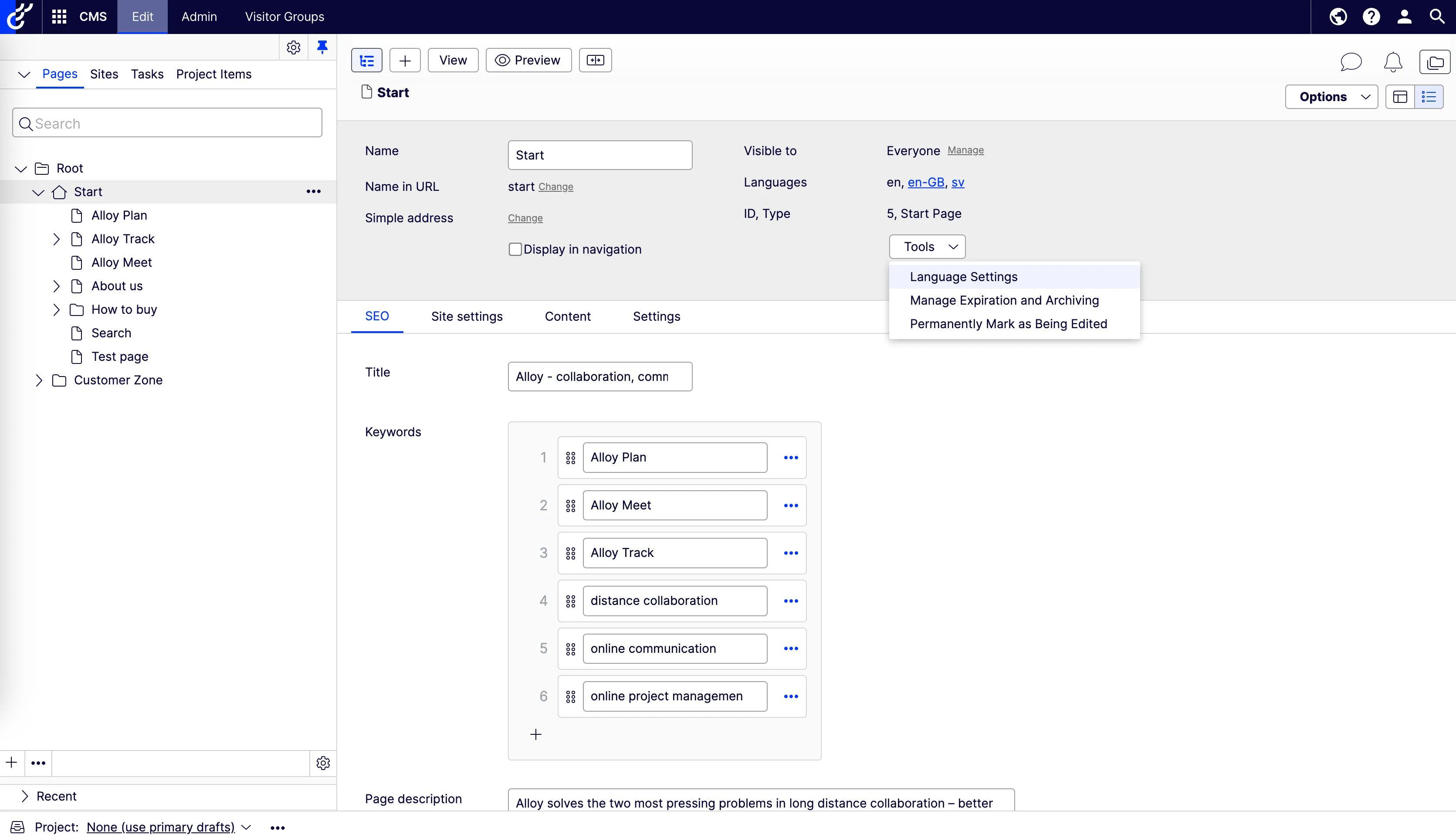
Task: Open options menu for Alloy Meet keyword
Action: click(791, 505)
